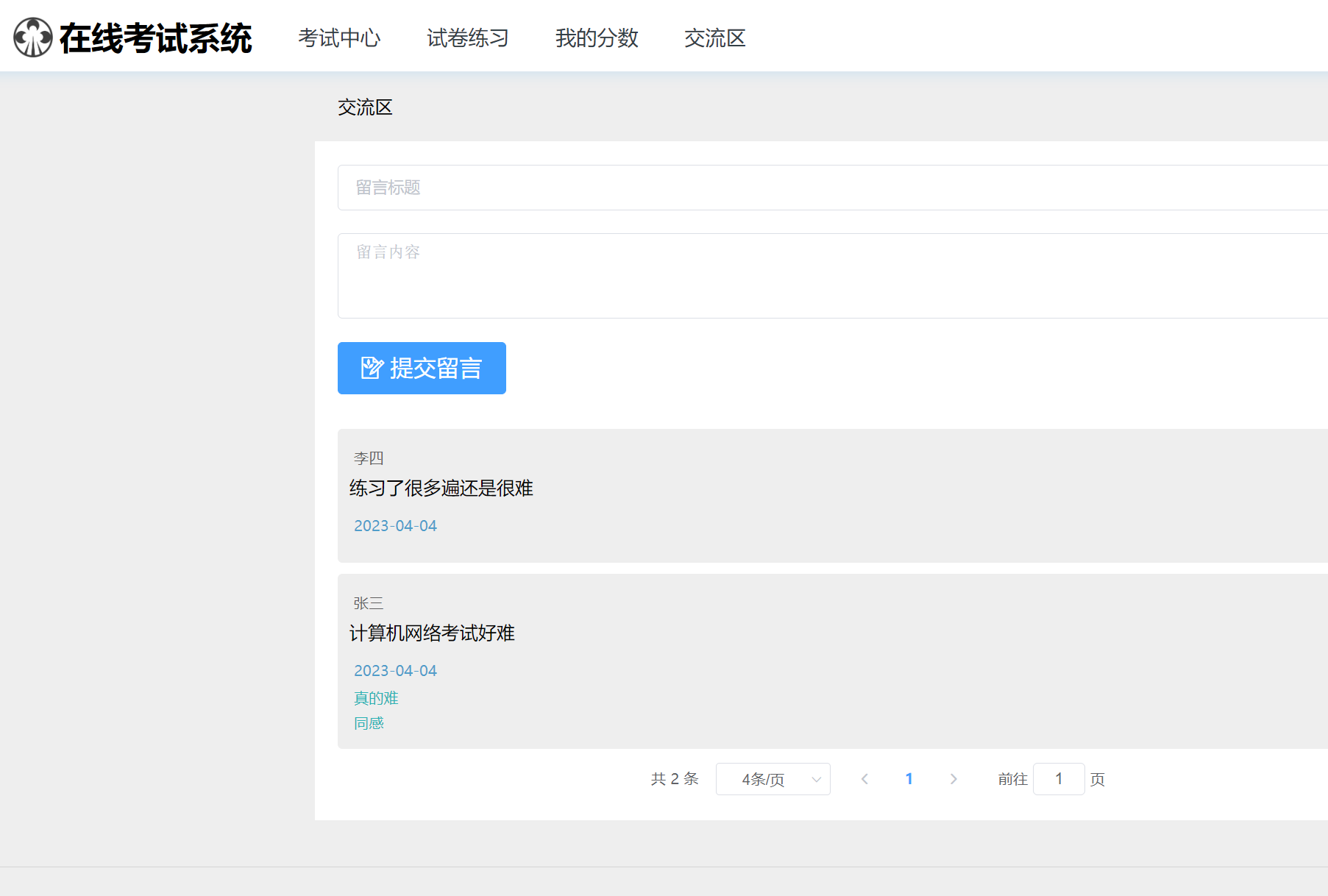Open message 练习了很多遍还是很难
1328x896 pixels.
click(x=441, y=488)
